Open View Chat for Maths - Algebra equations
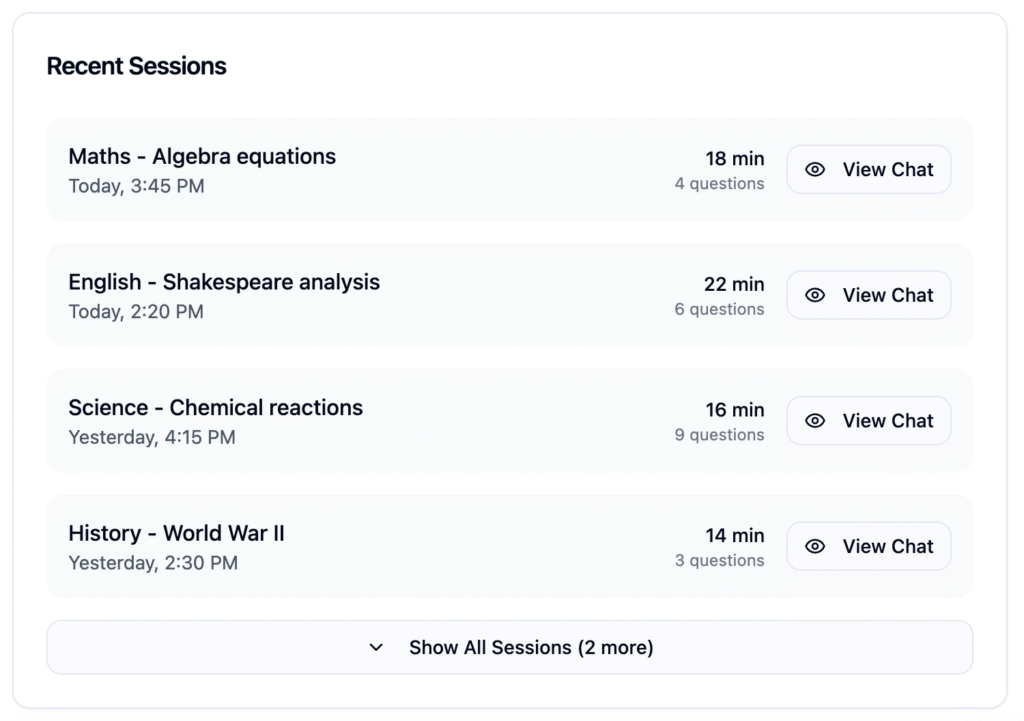Screen dimensions: 1024x721 [x=868, y=170]
